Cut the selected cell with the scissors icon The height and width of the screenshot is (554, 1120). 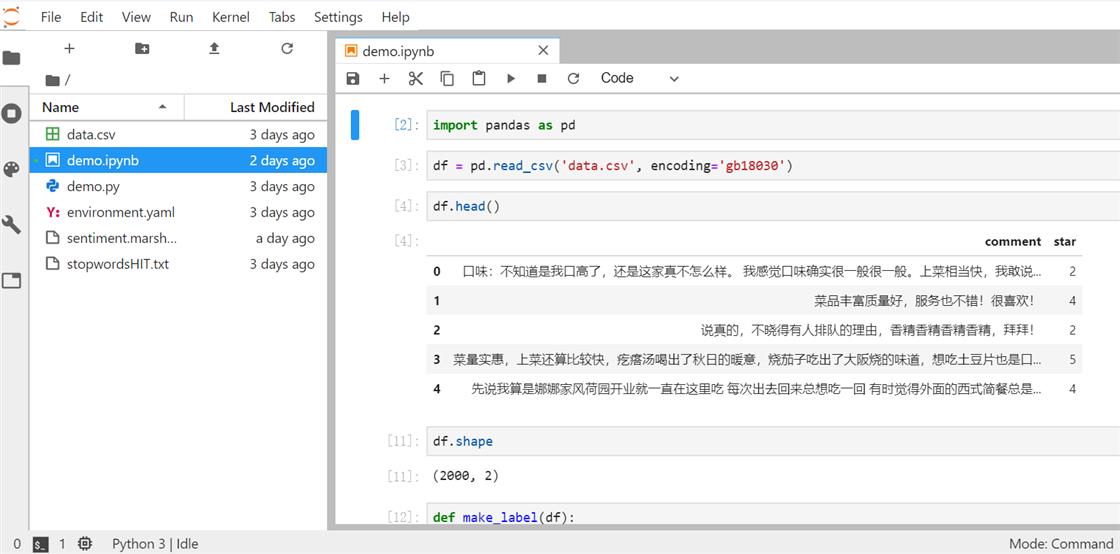[416, 78]
